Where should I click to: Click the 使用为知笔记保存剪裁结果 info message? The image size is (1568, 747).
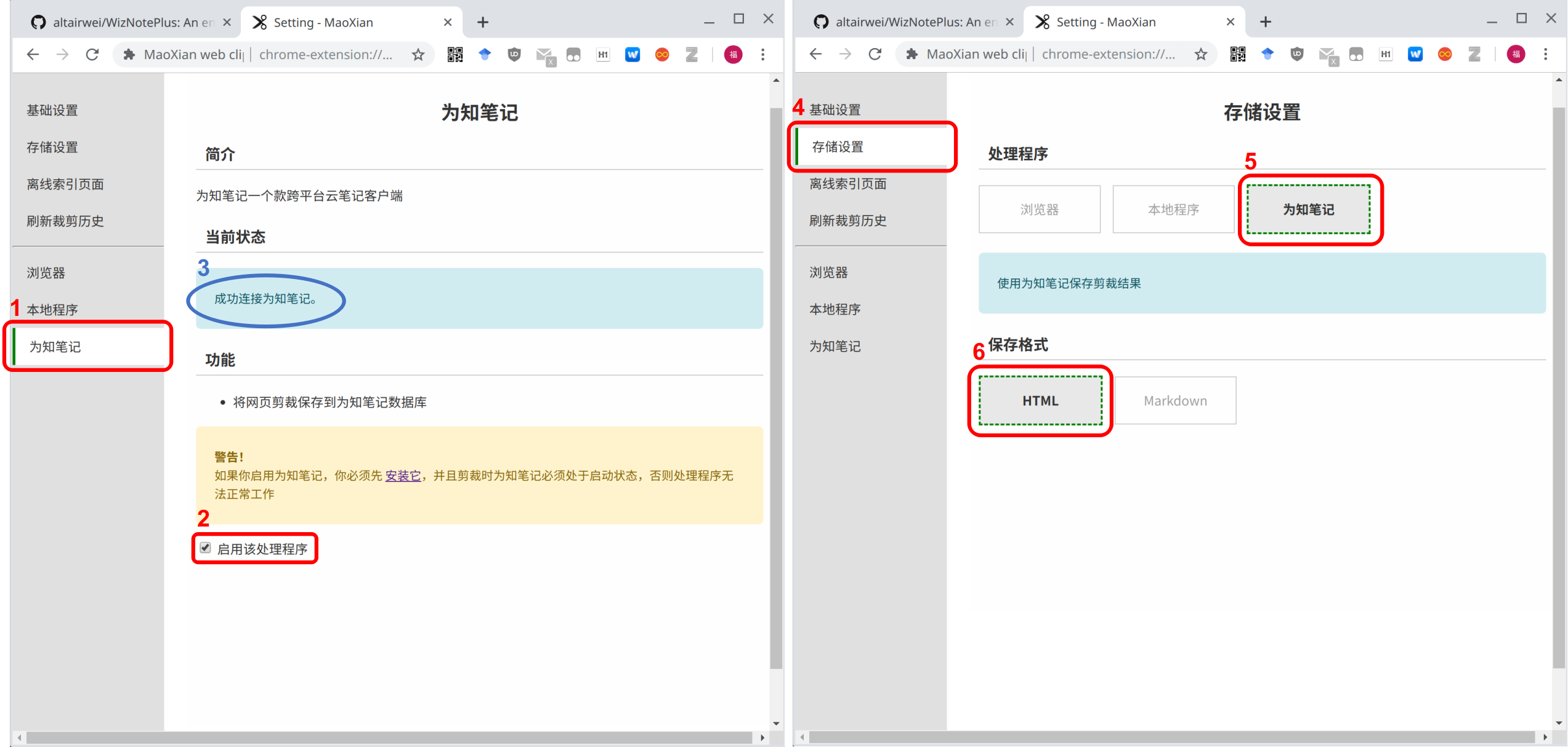(1069, 283)
